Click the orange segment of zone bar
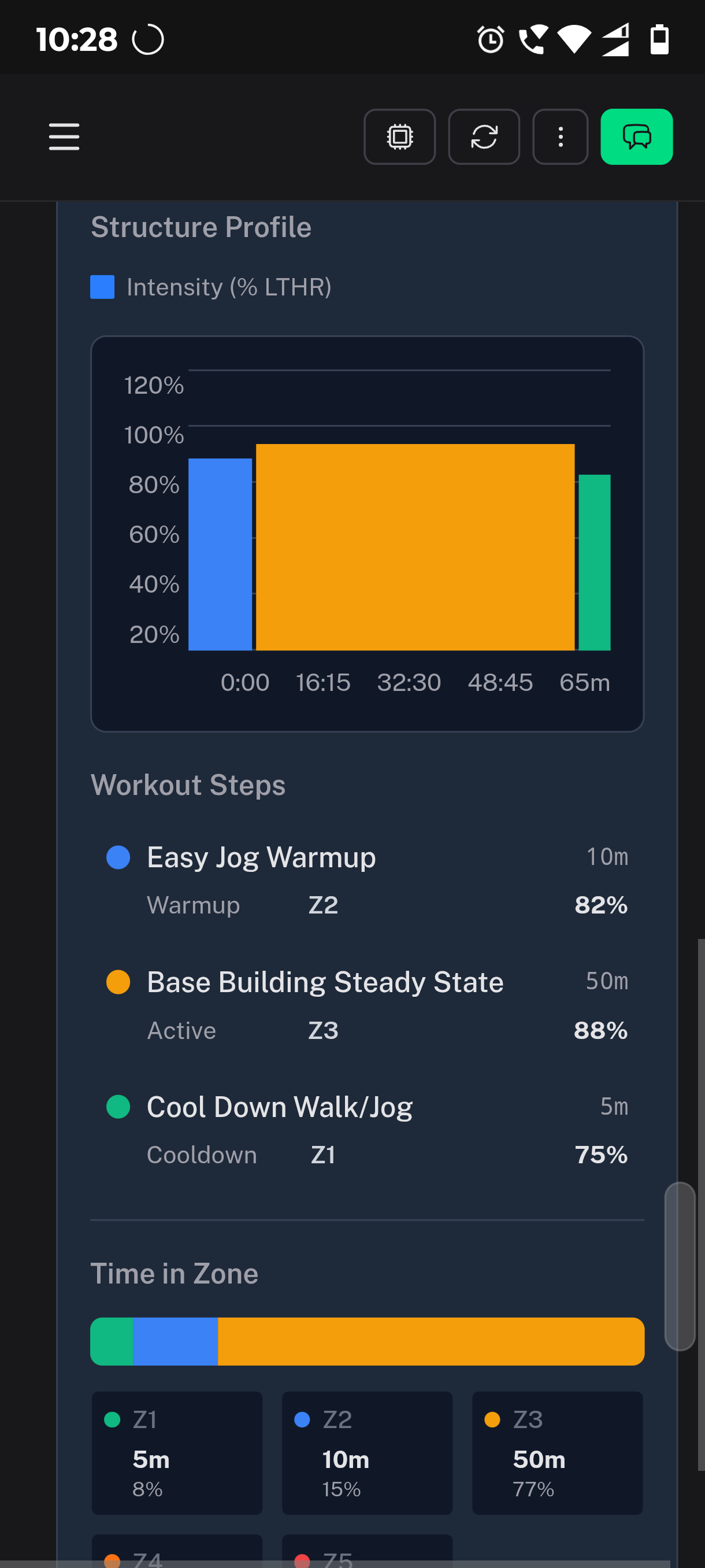Image resolution: width=705 pixels, height=1568 pixels. point(431,1341)
